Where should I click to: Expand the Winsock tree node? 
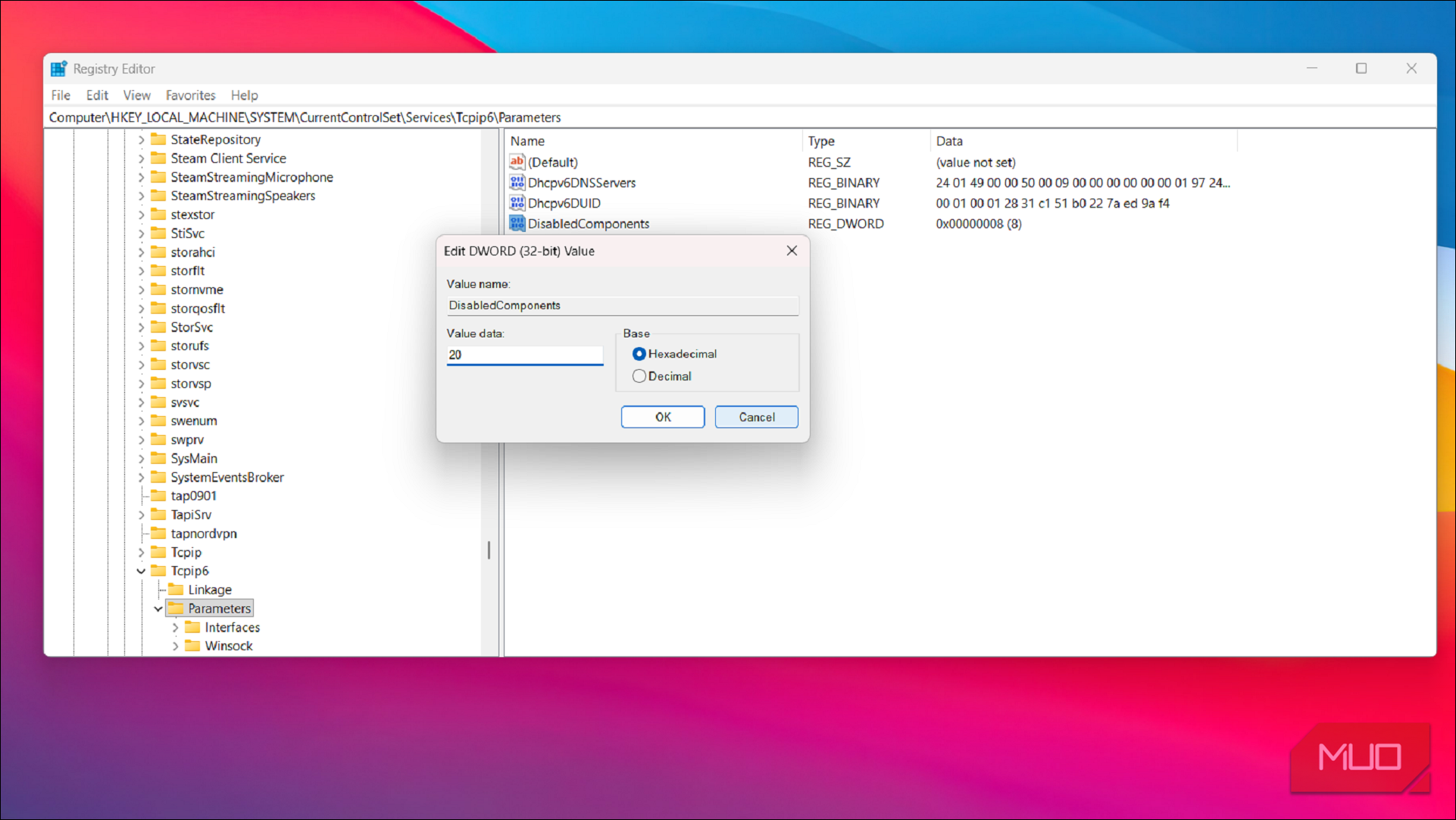[x=175, y=646]
